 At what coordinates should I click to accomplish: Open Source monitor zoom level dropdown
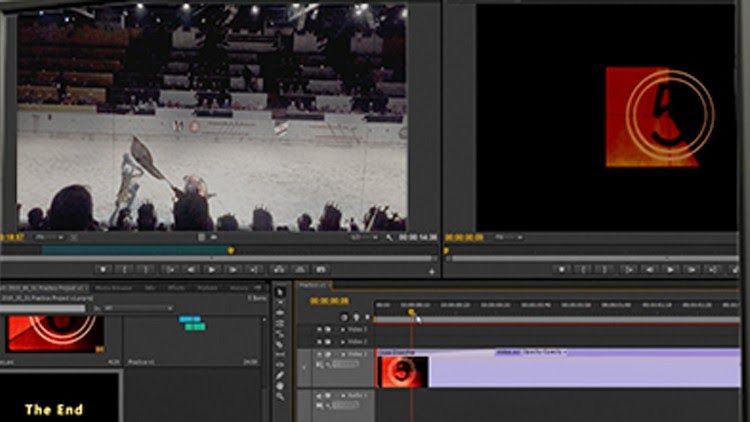(49, 237)
